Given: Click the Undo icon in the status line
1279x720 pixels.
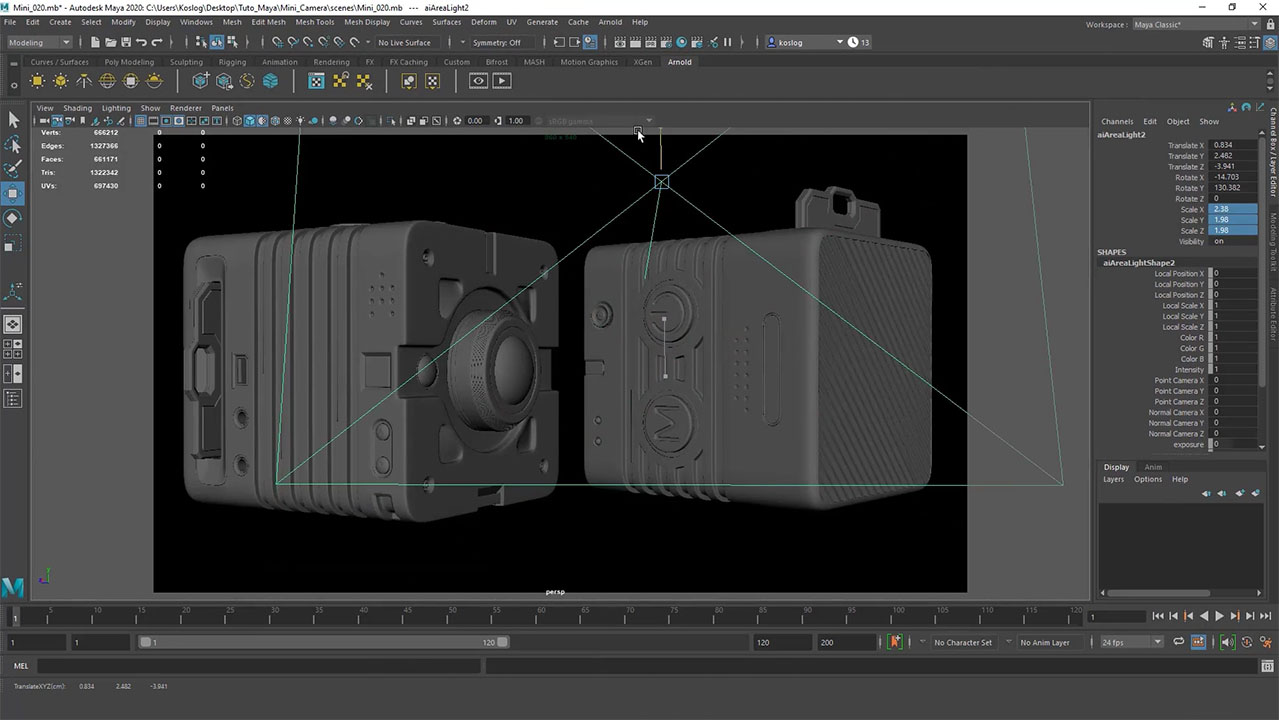Looking at the screenshot, I should click(x=141, y=42).
